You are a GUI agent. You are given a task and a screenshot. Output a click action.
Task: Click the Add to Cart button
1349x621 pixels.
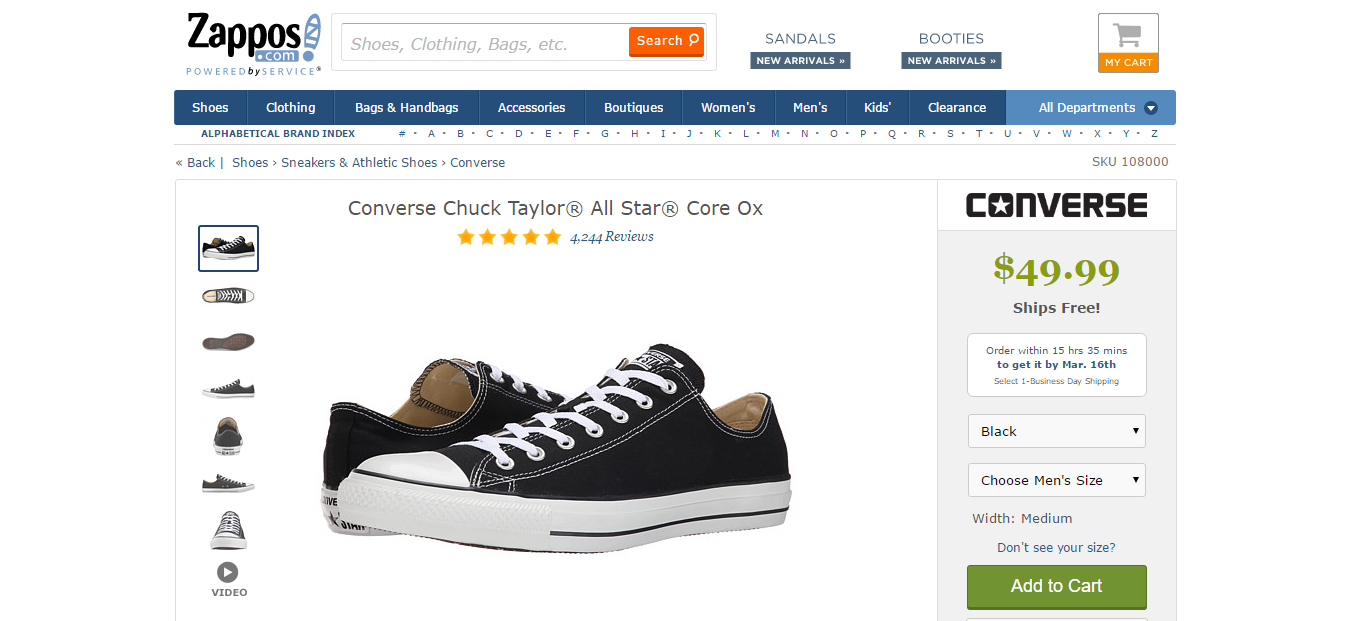[x=1056, y=587]
